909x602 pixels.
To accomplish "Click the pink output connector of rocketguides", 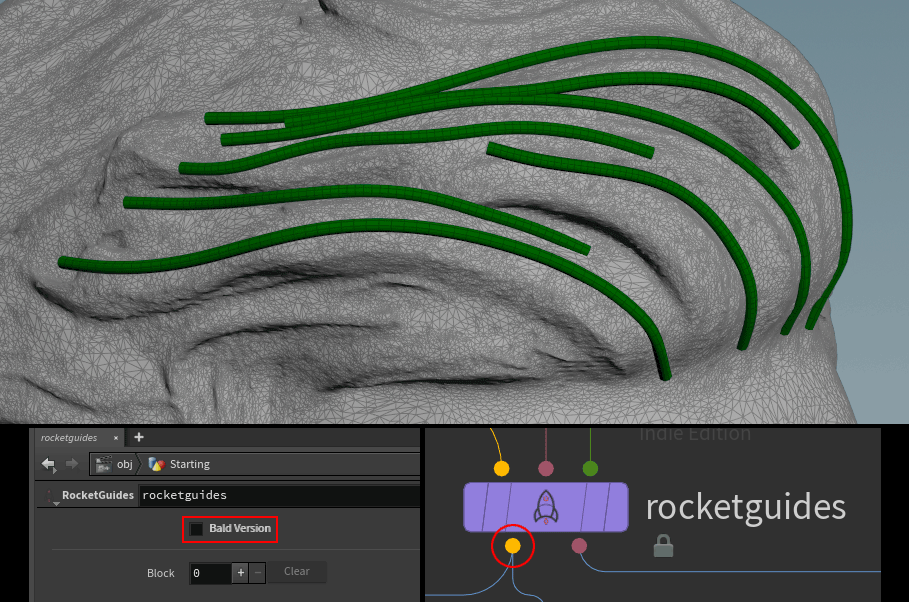I will [x=579, y=546].
